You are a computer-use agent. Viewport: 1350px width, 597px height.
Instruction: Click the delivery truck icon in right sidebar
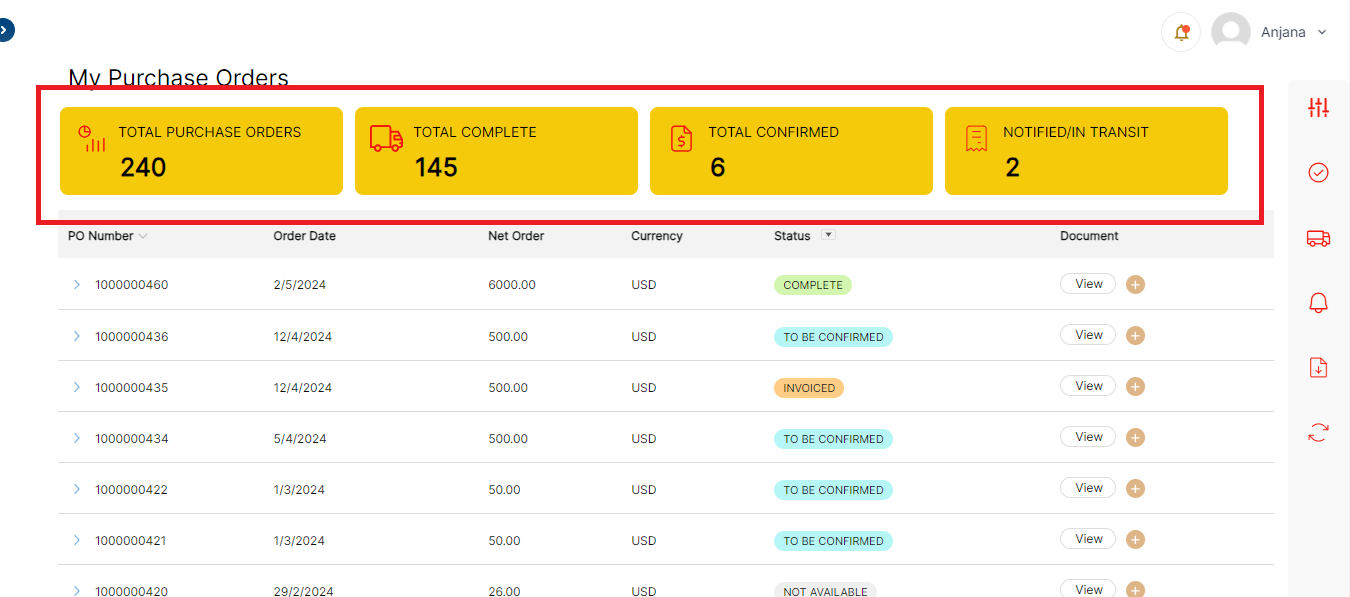(x=1318, y=238)
